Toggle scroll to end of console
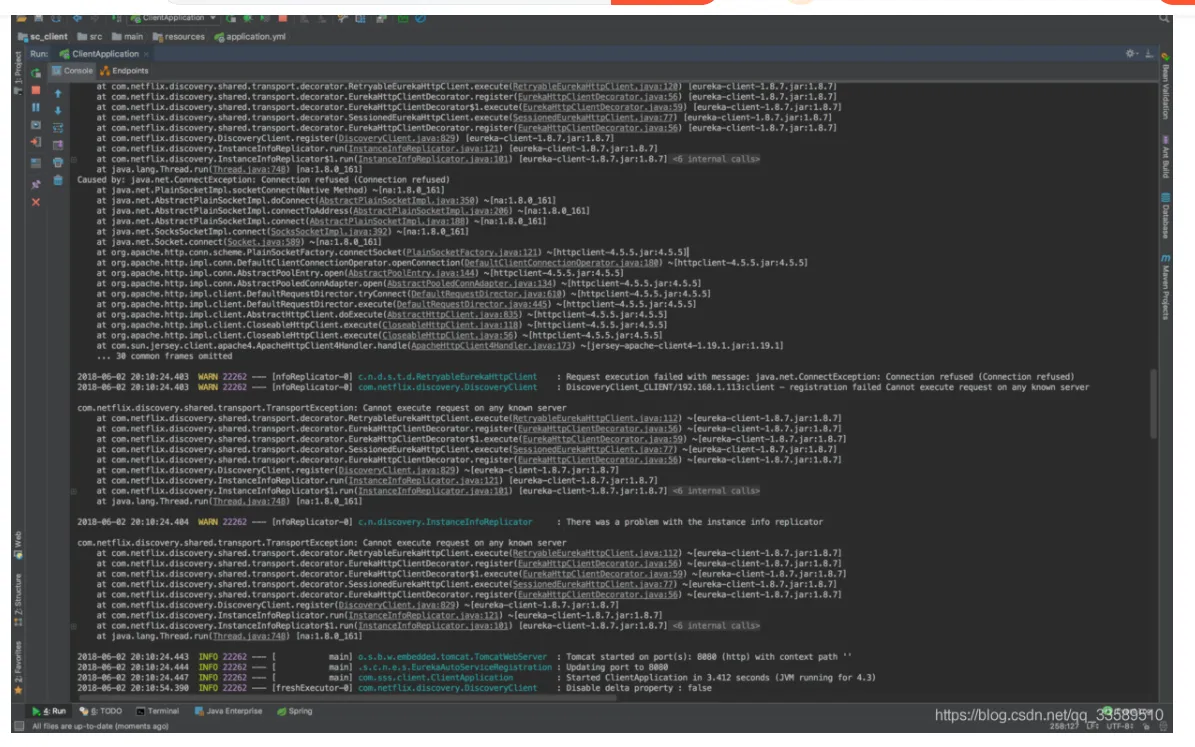The height and width of the screenshot is (747, 1195). 58,145
